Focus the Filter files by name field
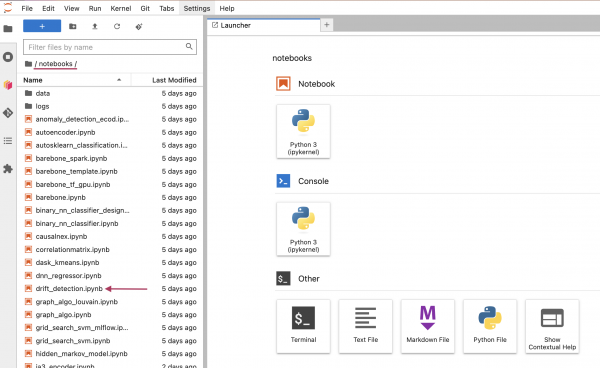 coord(110,47)
